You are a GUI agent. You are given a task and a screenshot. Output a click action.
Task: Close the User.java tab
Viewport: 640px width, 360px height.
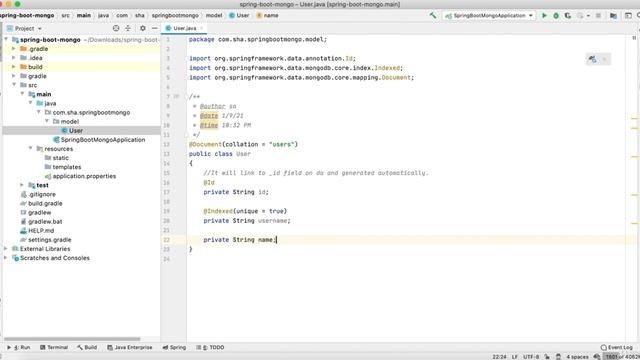(x=201, y=28)
